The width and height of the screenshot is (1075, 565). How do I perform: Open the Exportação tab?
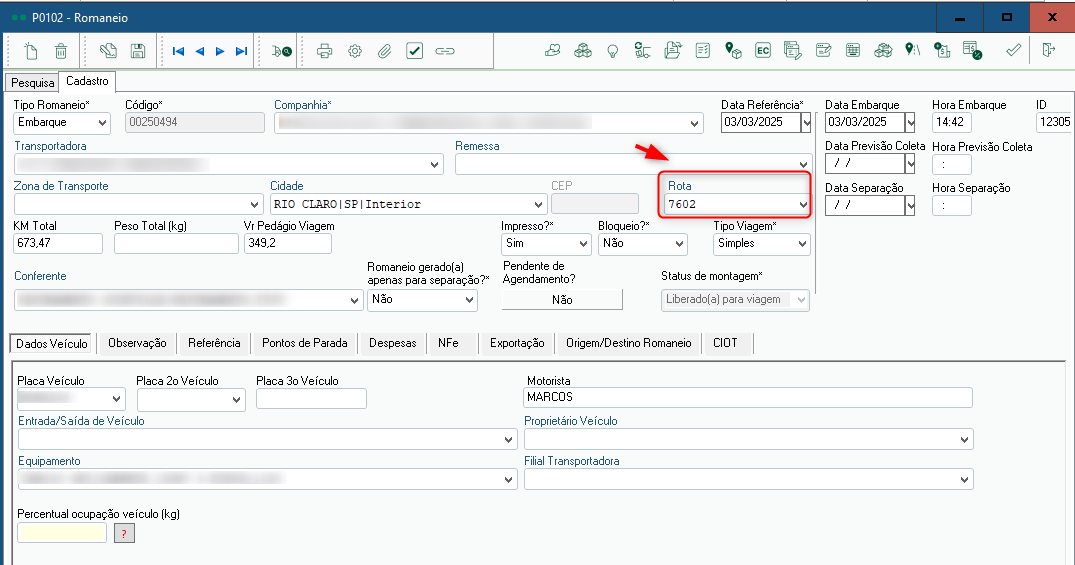pyautogui.click(x=517, y=343)
